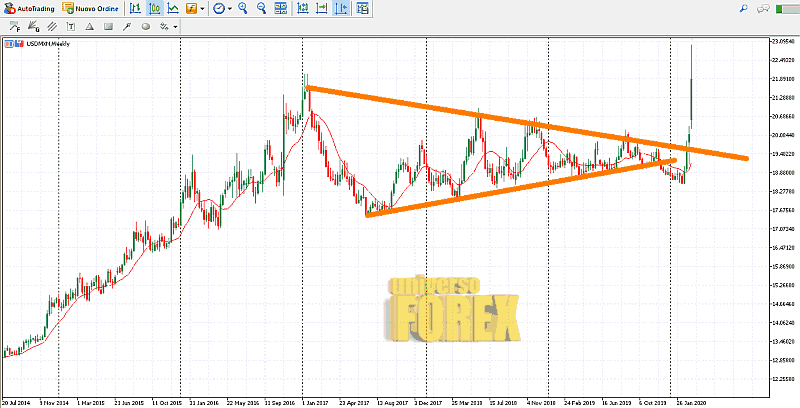Toggle chart auto scroll
The image size is (800, 408).
pos(323,8)
